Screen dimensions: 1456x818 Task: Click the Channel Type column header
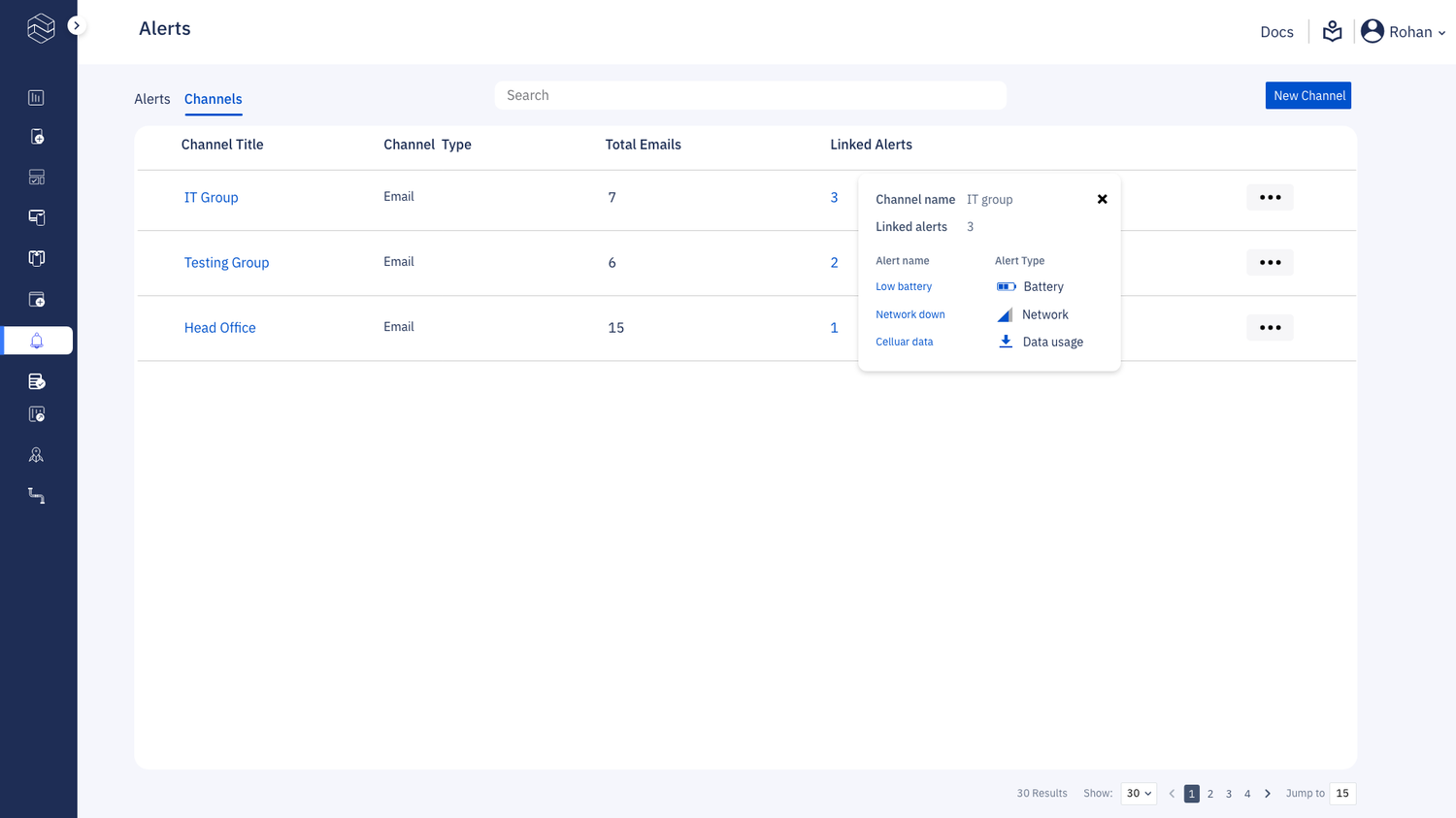[x=427, y=145]
